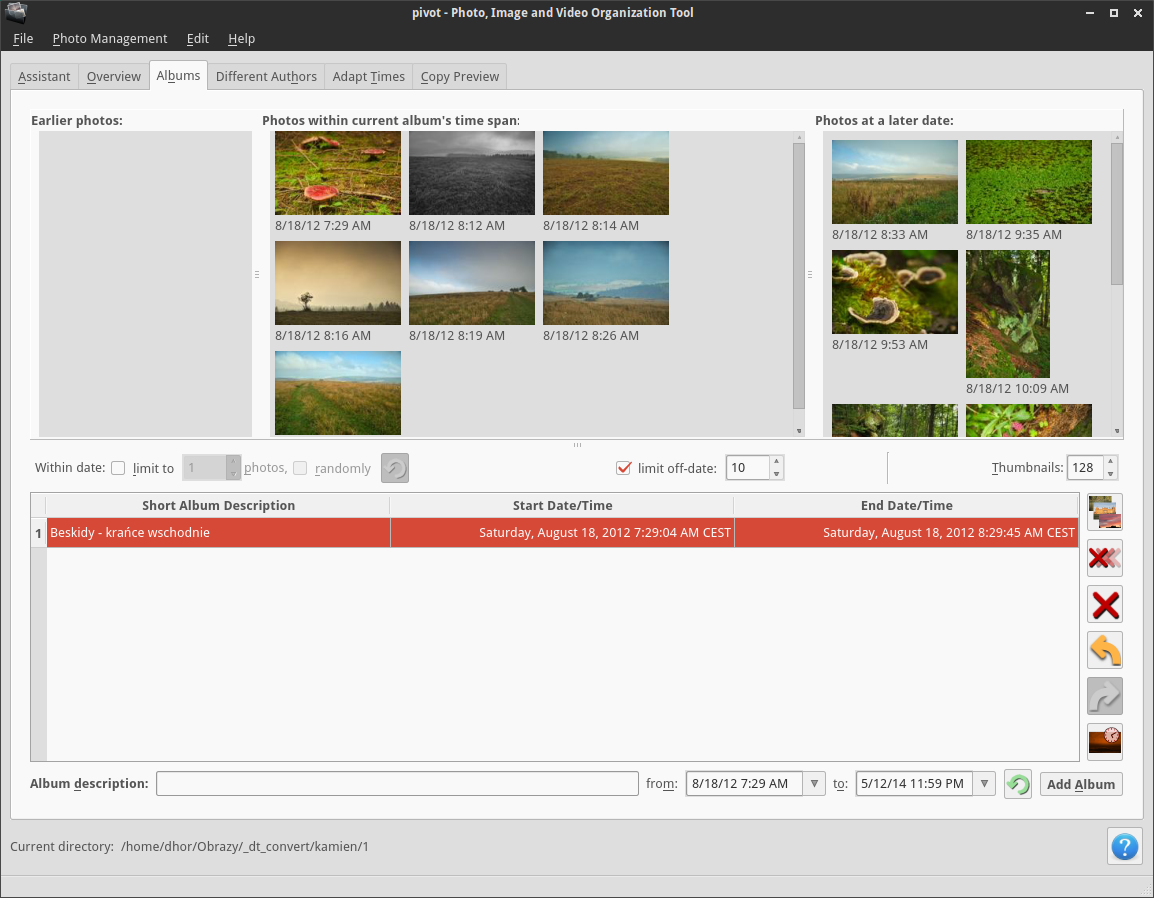Click row number 1 header in album table
This screenshot has height=898, width=1154.
coord(38,533)
